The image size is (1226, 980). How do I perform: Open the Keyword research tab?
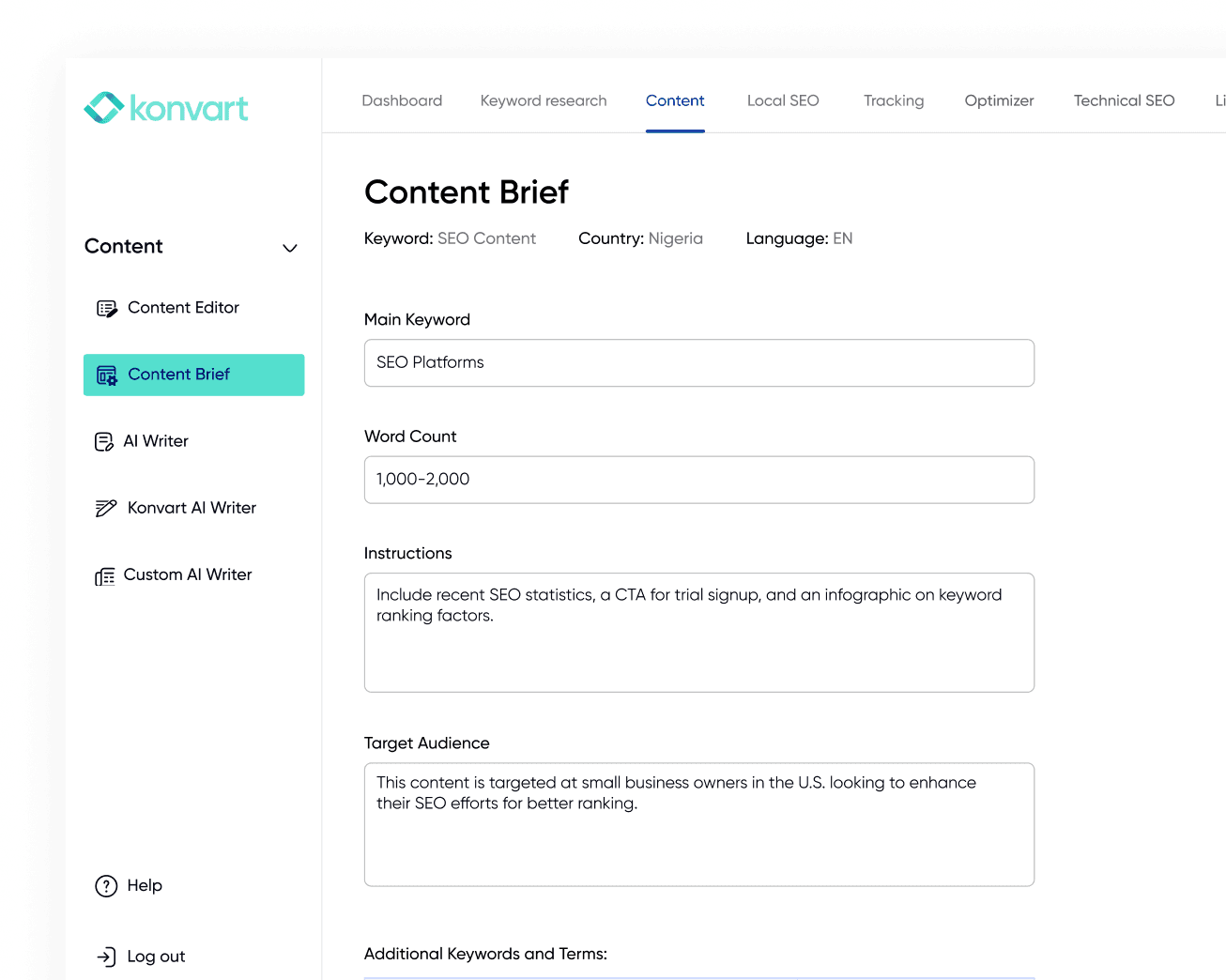[544, 100]
